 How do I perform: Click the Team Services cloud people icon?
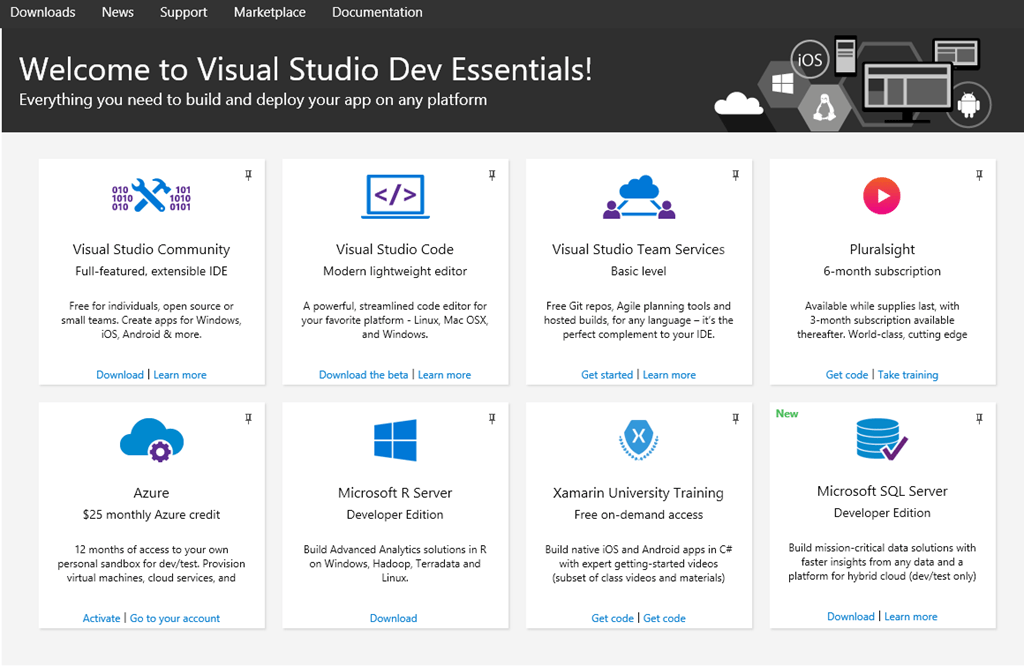(639, 197)
